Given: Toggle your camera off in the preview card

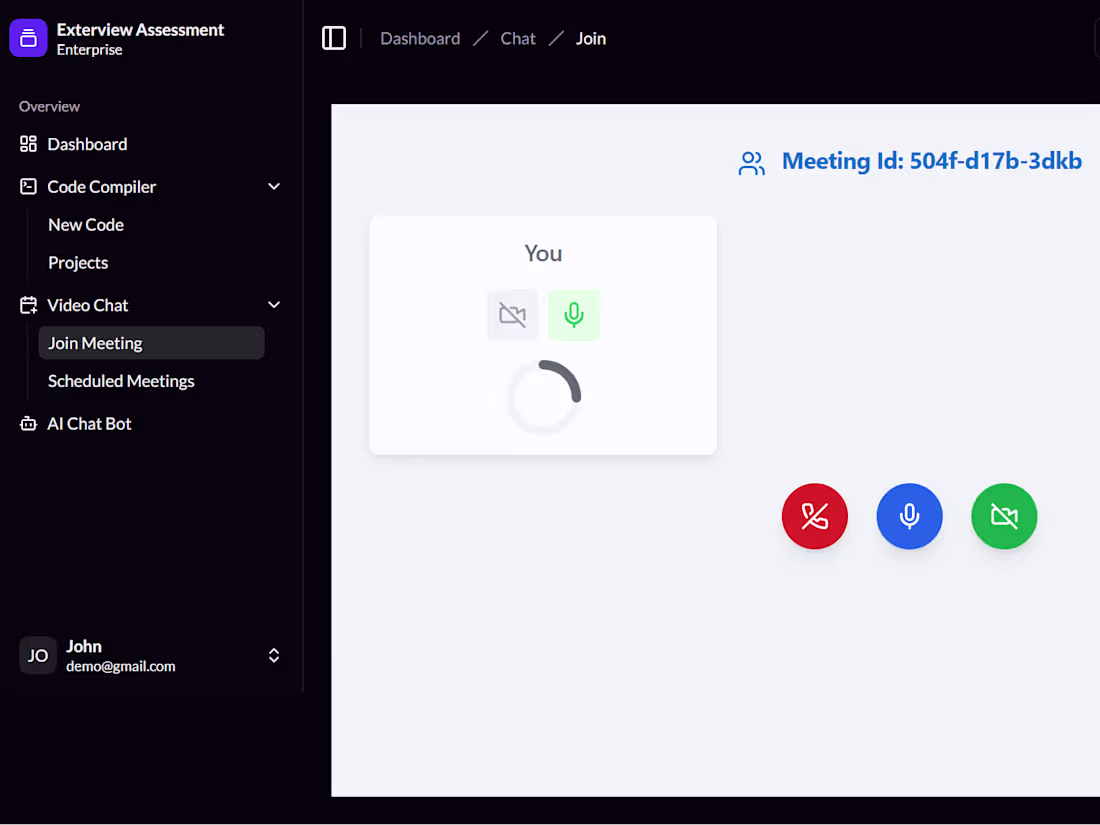Looking at the screenshot, I should (x=512, y=314).
